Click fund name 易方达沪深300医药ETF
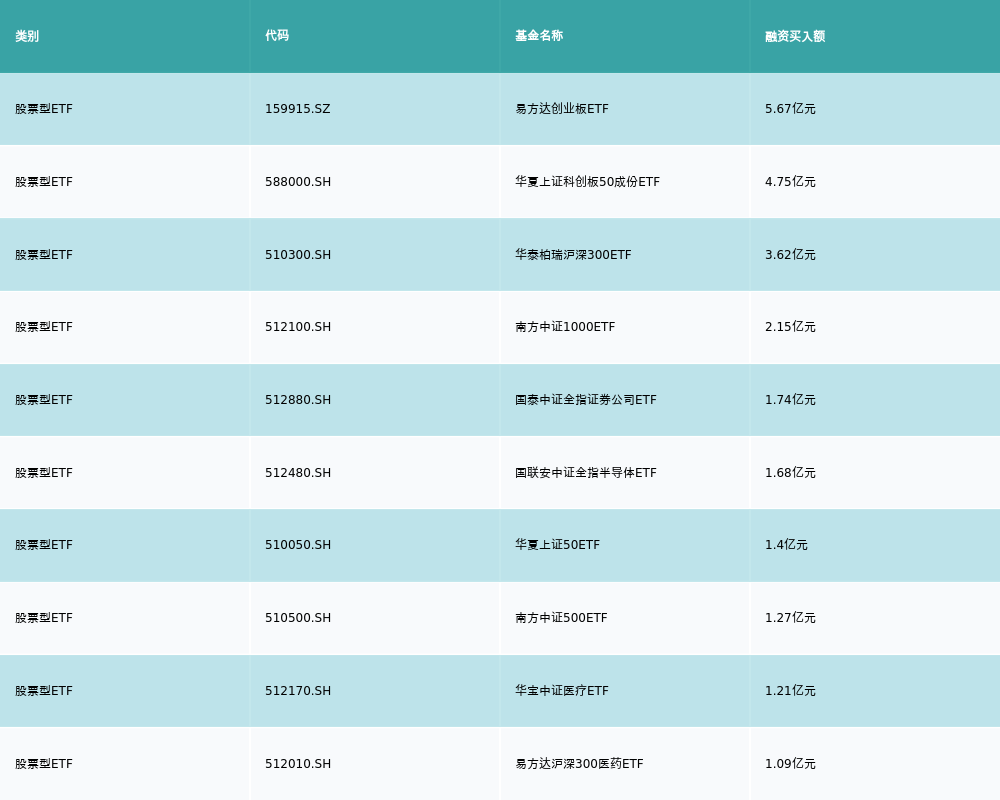This screenshot has width=1000, height=800. [579, 764]
